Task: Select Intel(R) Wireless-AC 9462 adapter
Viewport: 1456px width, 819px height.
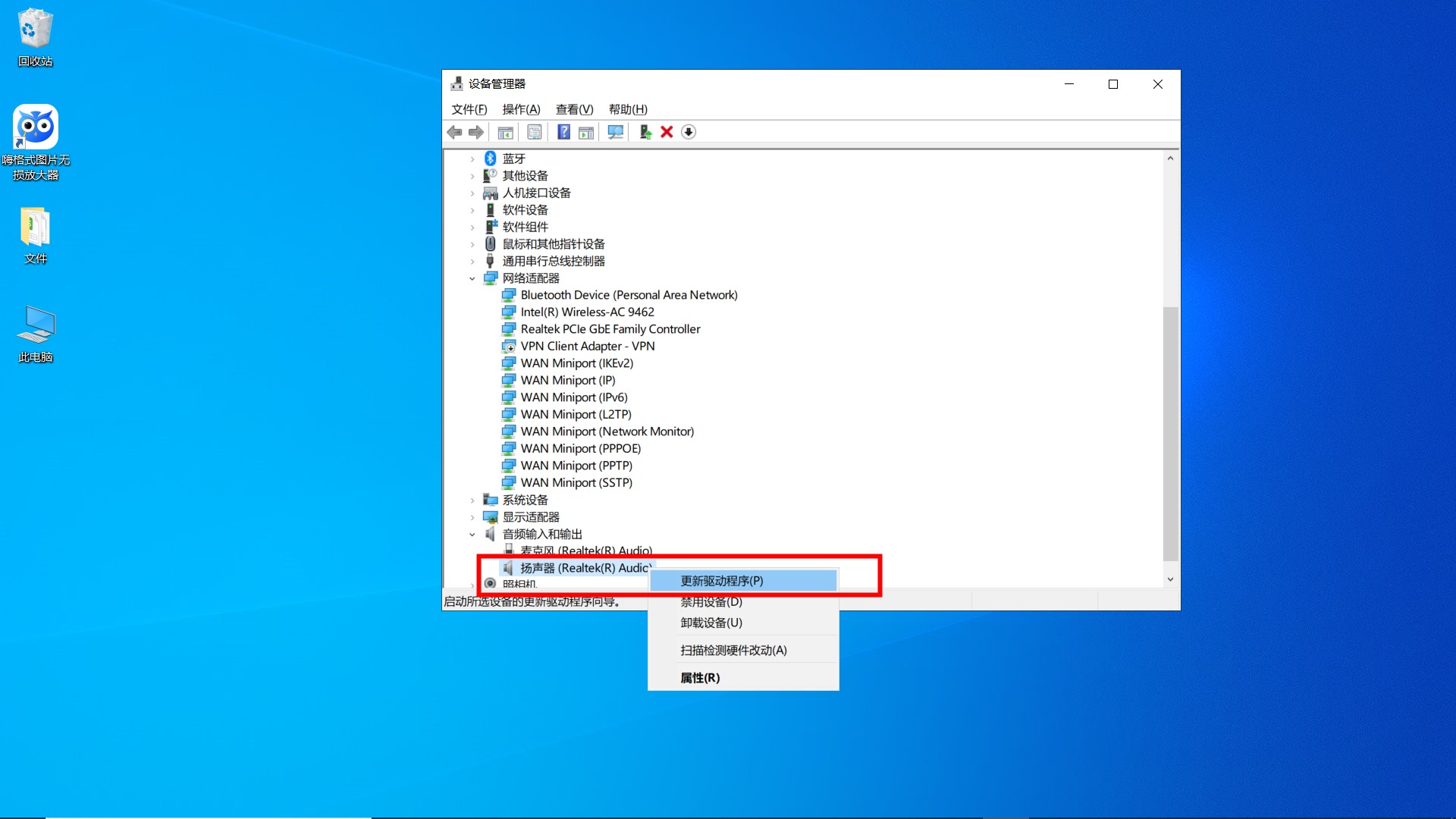Action: (587, 312)
